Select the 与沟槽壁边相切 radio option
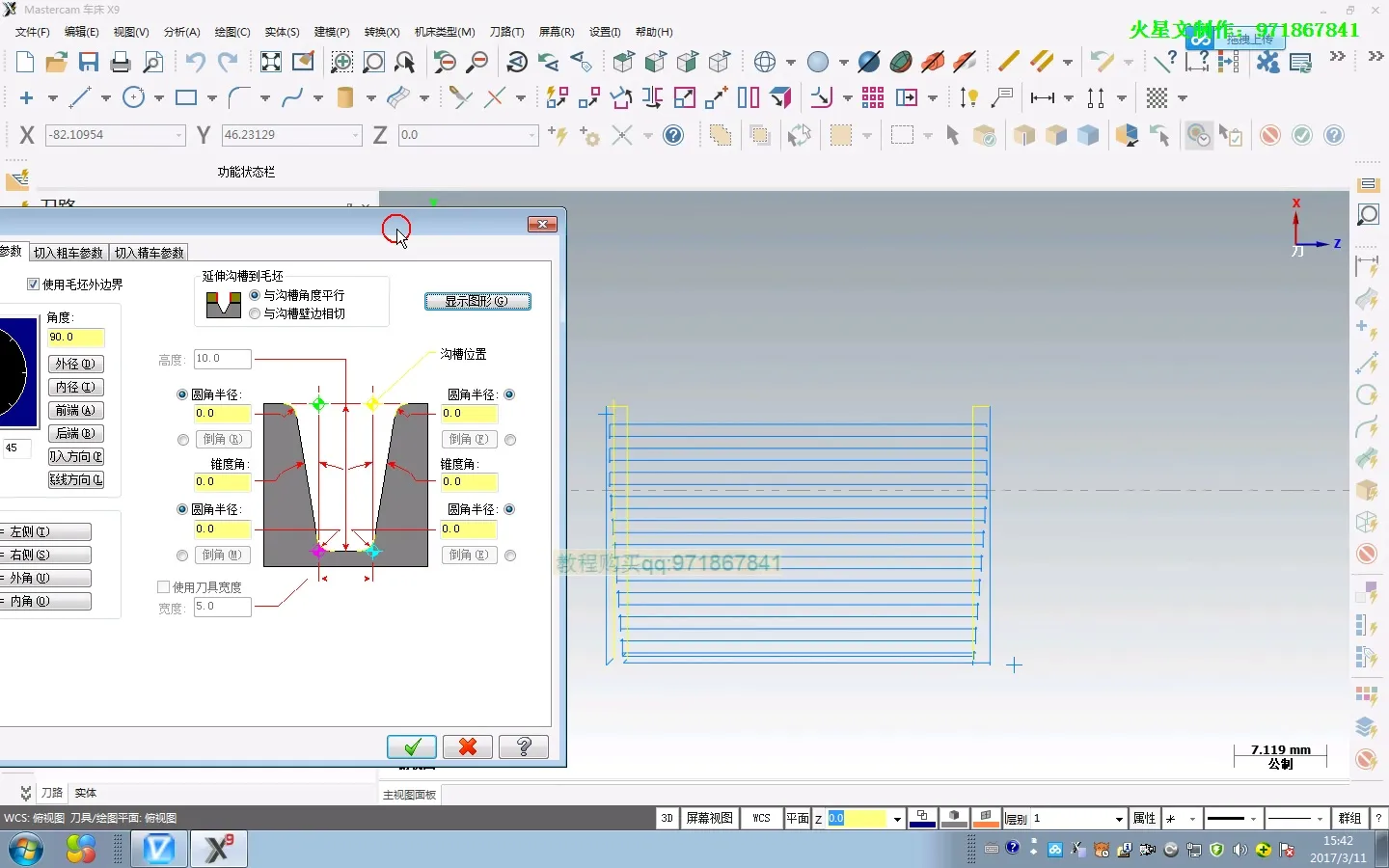Screen dimensions: 1389x868 coord(255,313)
